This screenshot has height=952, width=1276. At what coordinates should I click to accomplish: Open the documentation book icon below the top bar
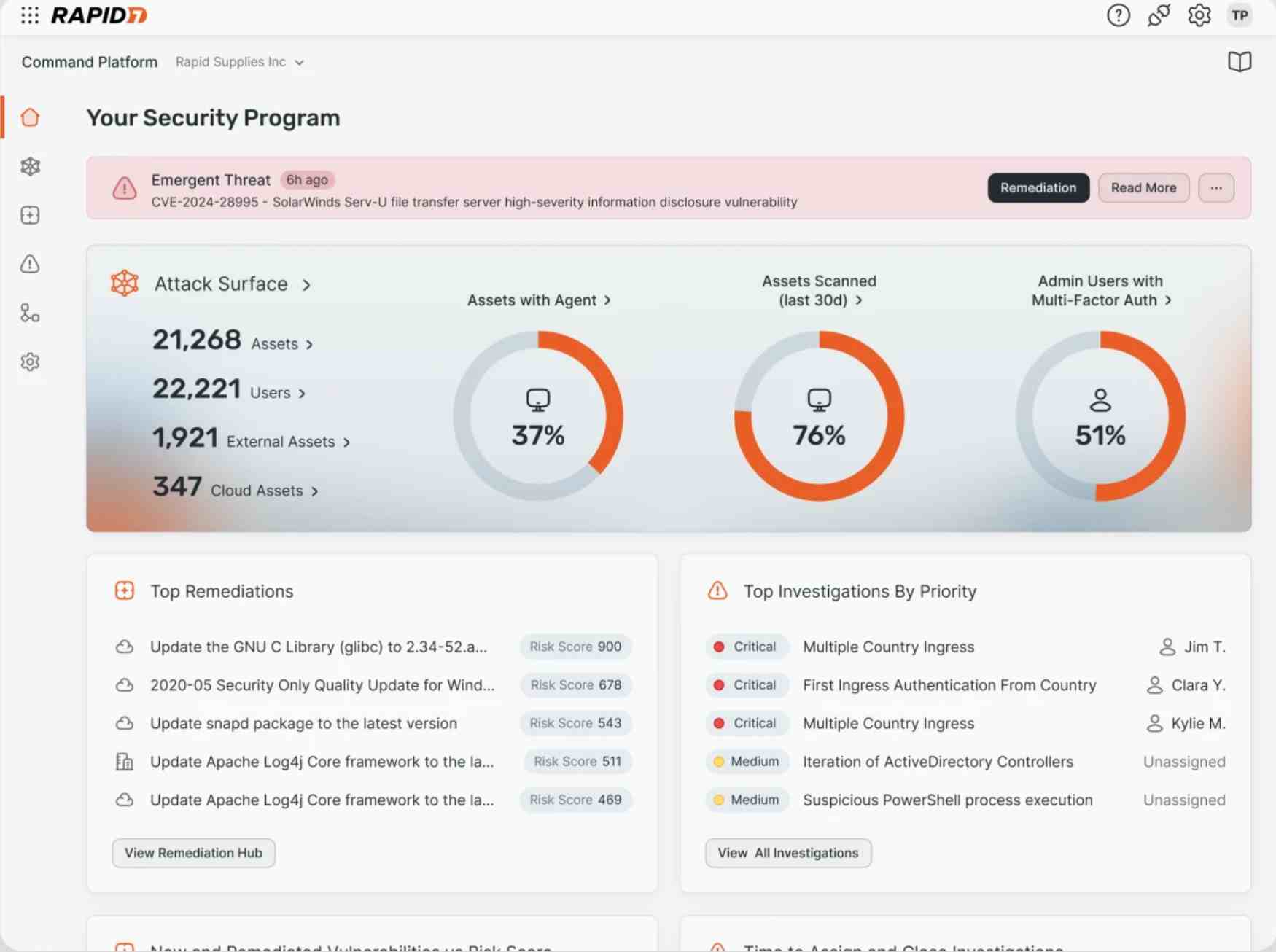click(1240, 62)
